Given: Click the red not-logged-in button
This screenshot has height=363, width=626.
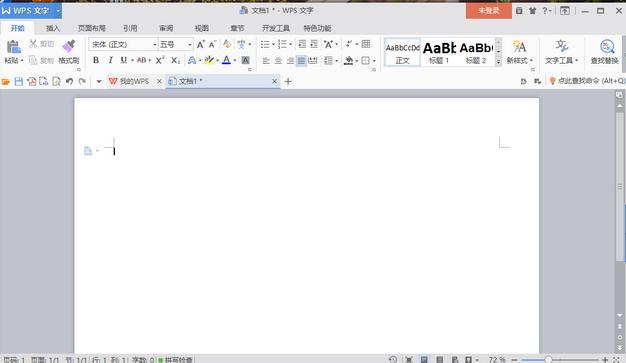Looking at the screenshot, I should (x=489, y=11).
